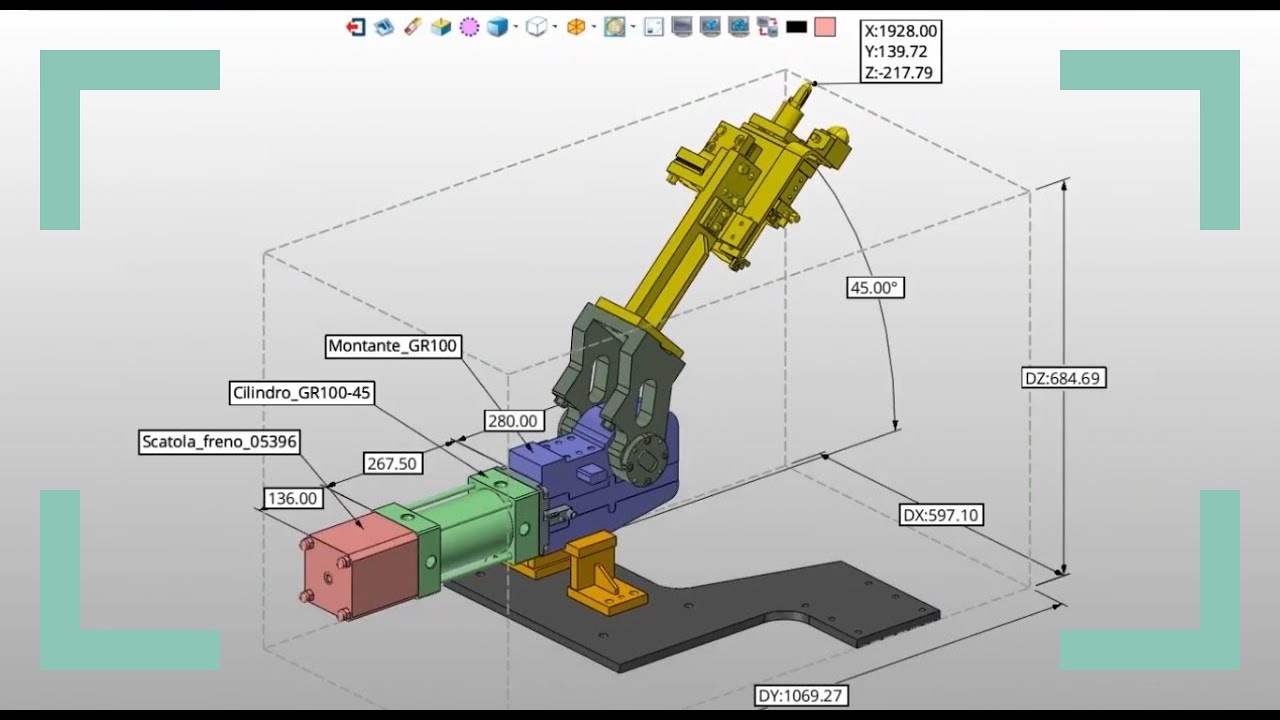The height and width of the screenshot is (720, 1280).
Task: Click the eraser icon in toolbar
Action: coord(412,27)
